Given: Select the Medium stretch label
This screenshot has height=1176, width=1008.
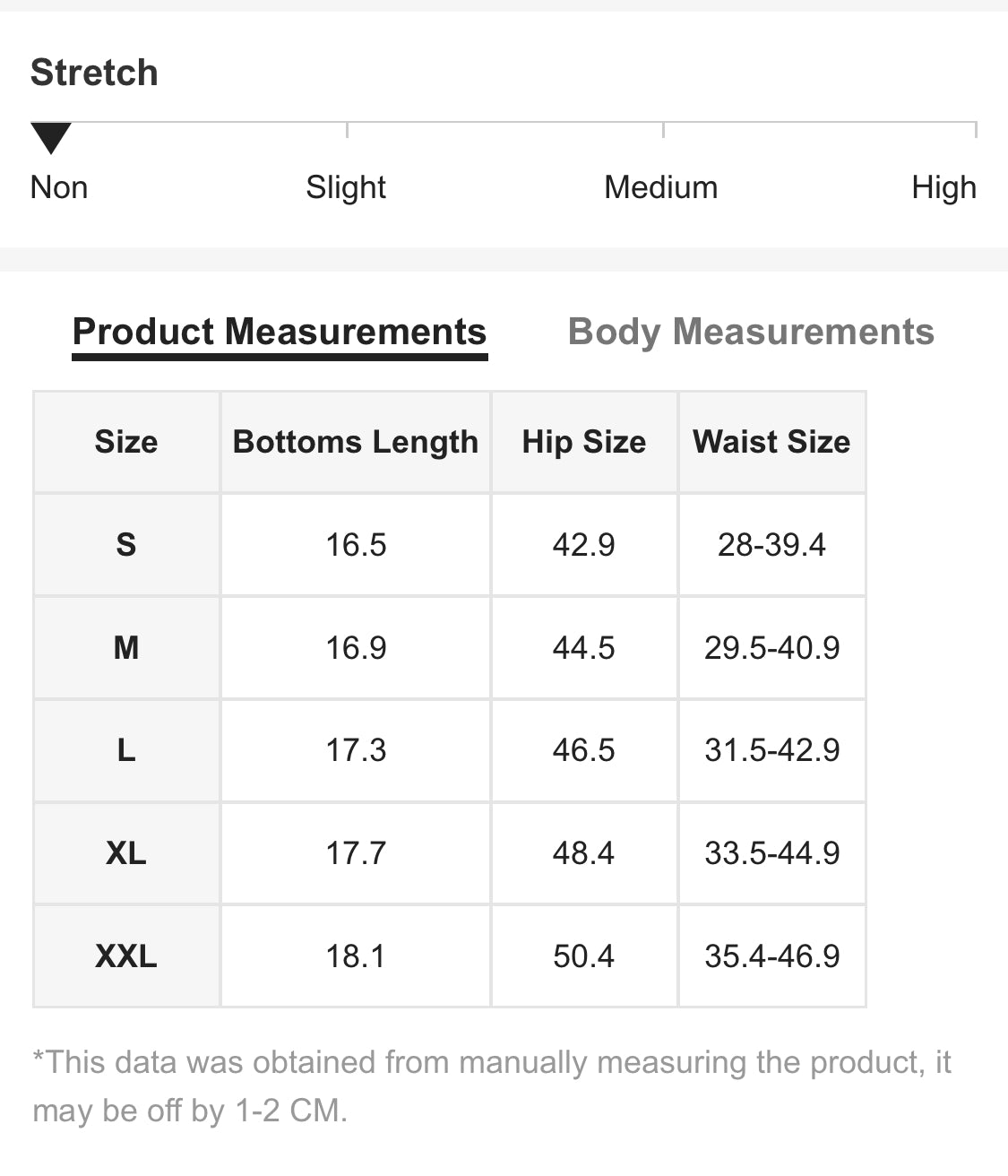Looking at the screenshot, I should (661, 187).
